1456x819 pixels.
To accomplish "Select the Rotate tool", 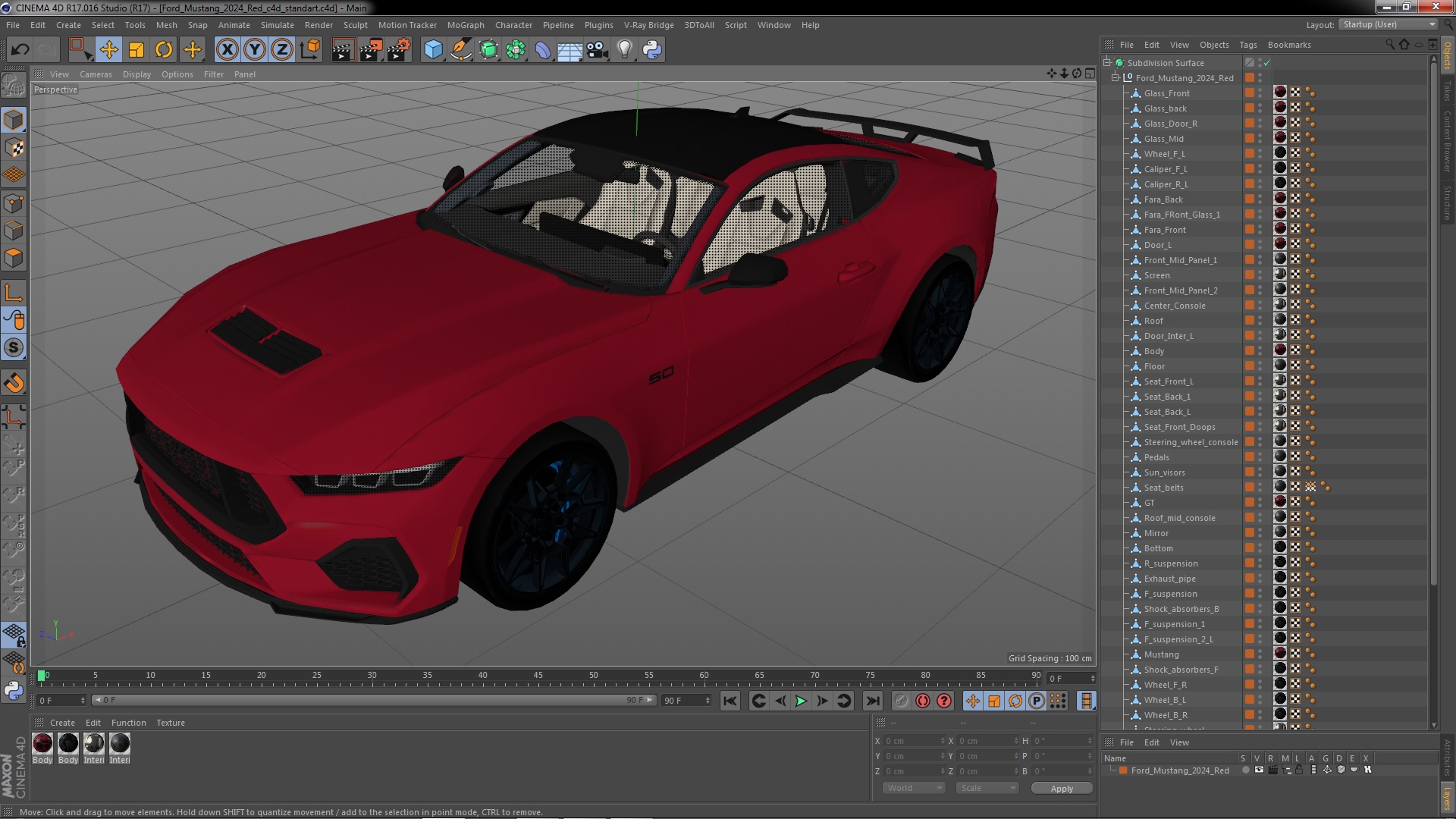I will [164, 50].
